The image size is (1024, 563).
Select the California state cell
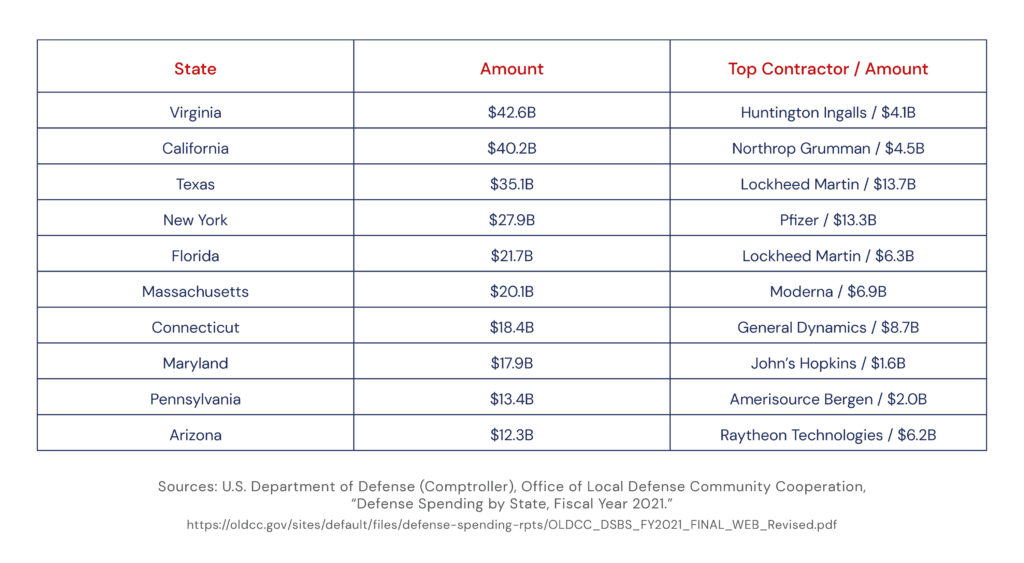coord(195,148)
